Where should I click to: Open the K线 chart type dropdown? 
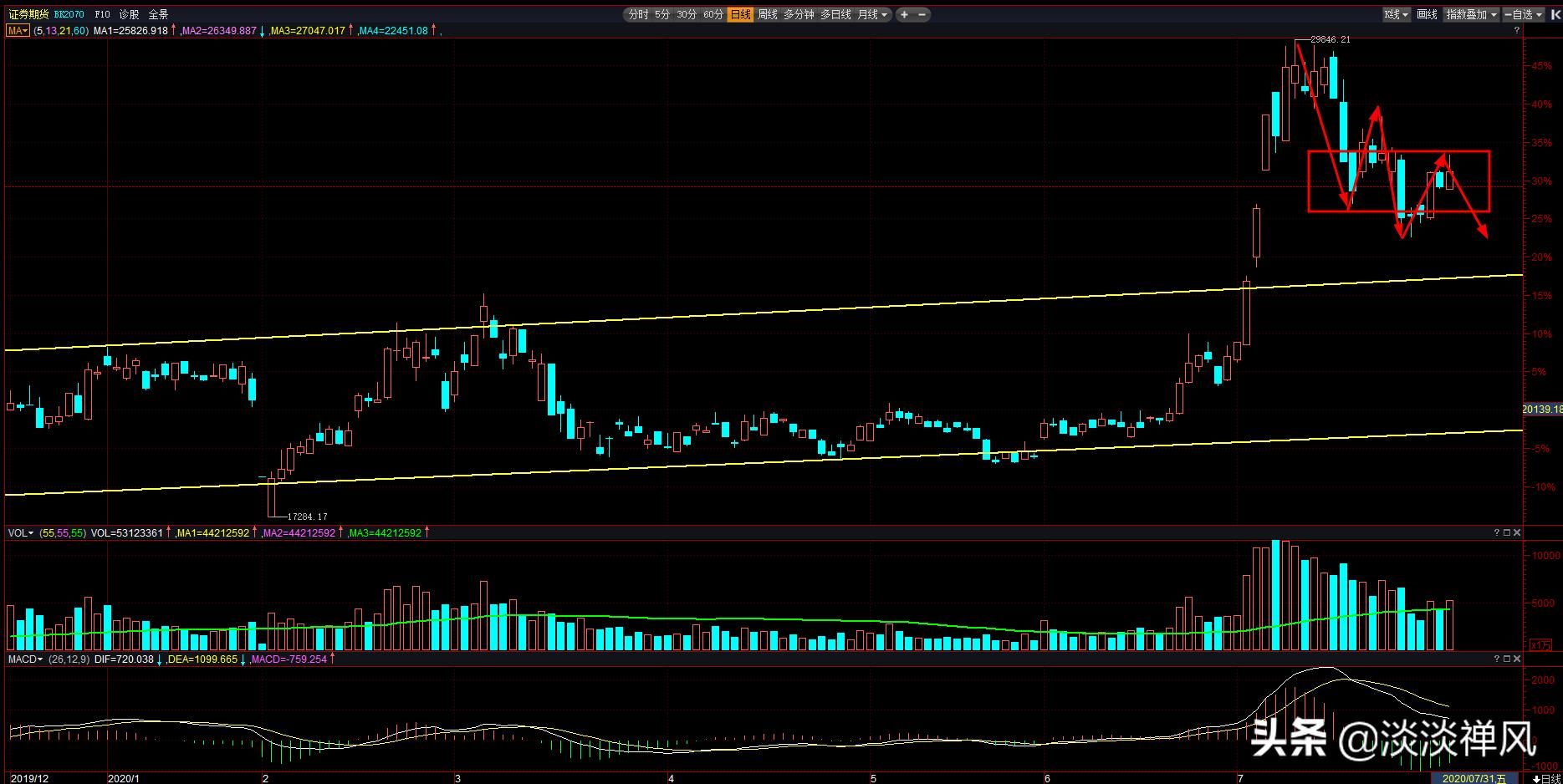click(x=1396, y=14)
